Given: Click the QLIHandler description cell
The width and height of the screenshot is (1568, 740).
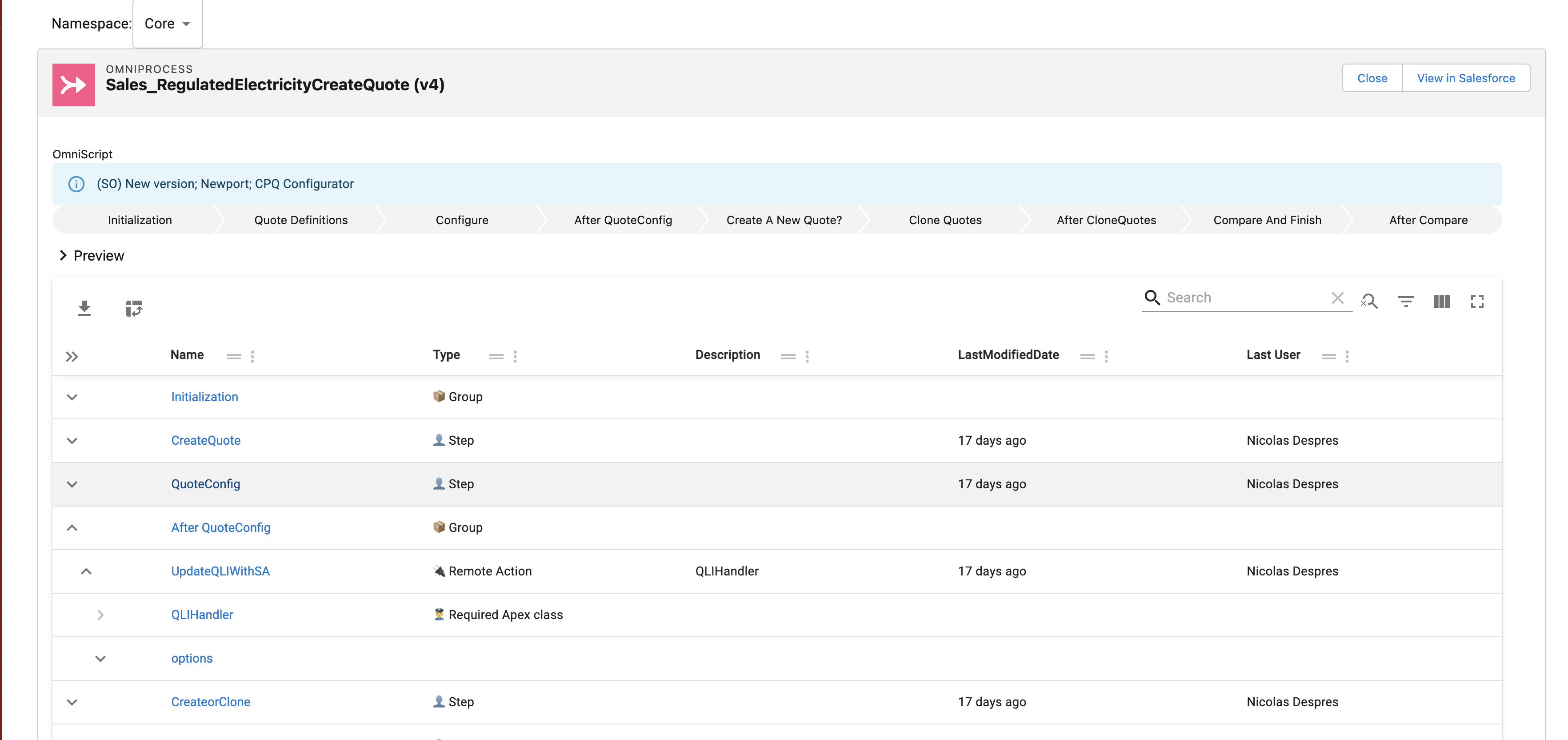Looking at the screenshot, I should click(x=727, y=571).
